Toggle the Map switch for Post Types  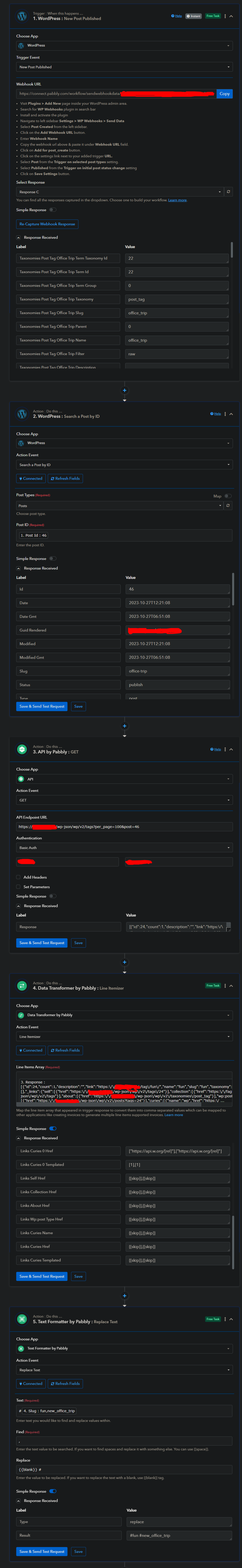[x=228, y=496]
